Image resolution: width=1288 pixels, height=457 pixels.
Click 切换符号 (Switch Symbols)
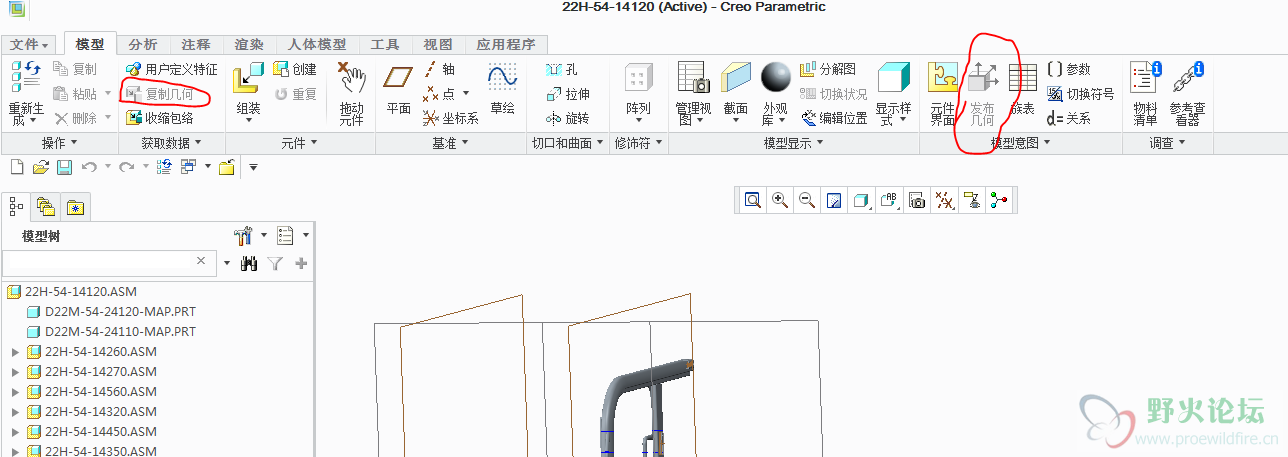(1080, 93)
